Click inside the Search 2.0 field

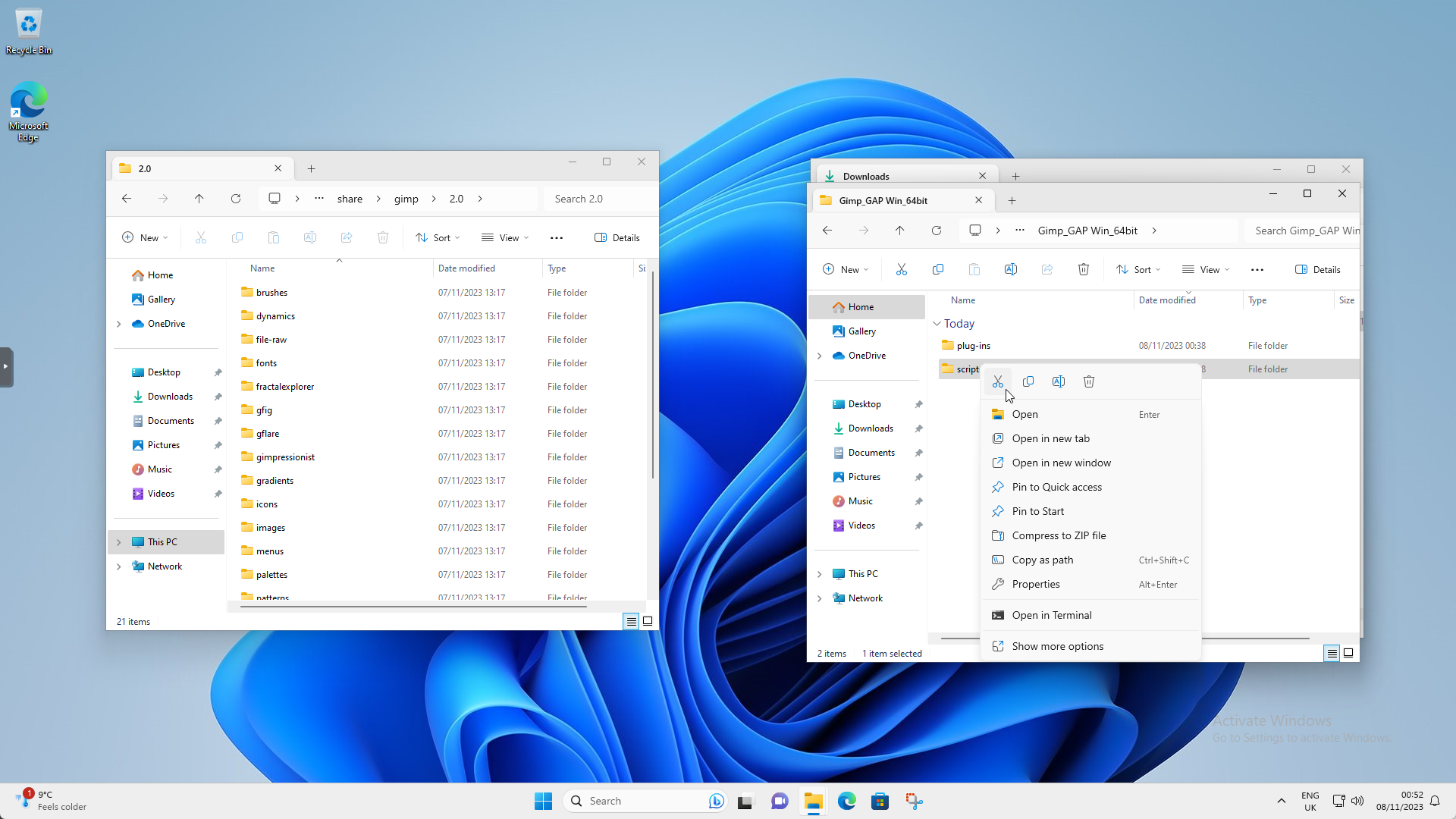(x=599, y=198)
